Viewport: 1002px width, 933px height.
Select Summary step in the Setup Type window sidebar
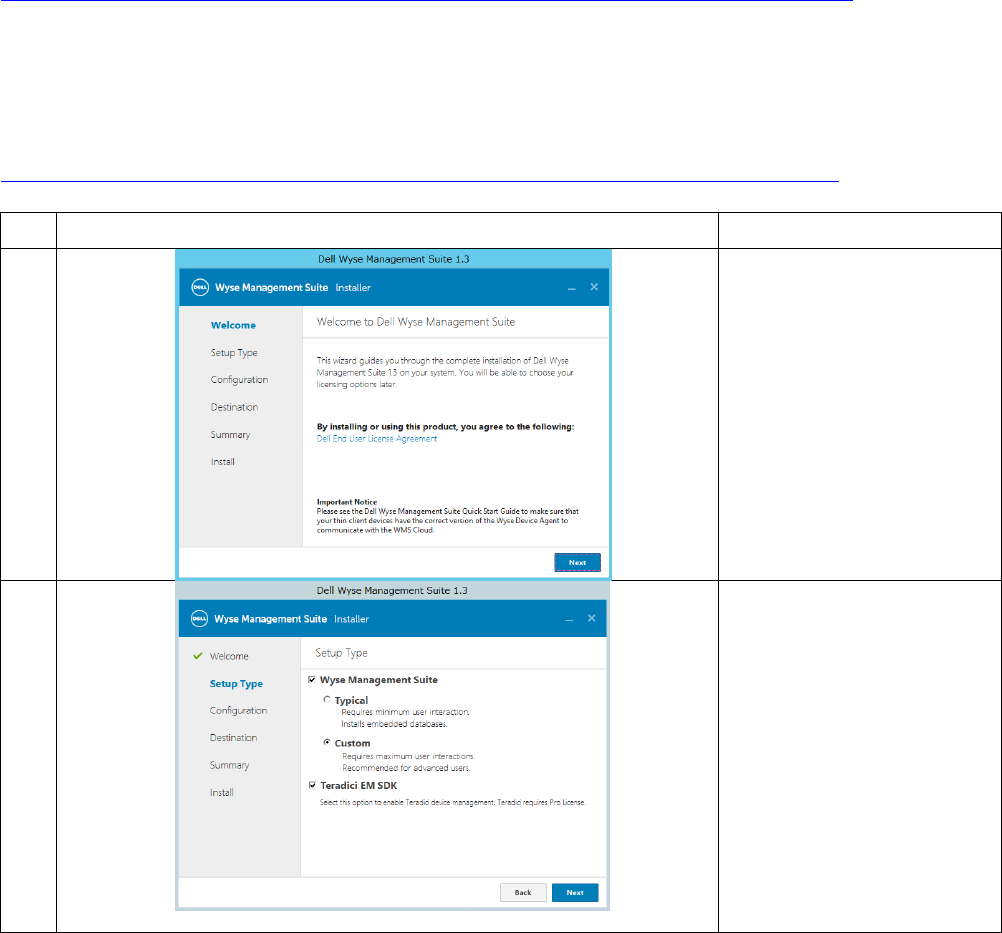229,766
